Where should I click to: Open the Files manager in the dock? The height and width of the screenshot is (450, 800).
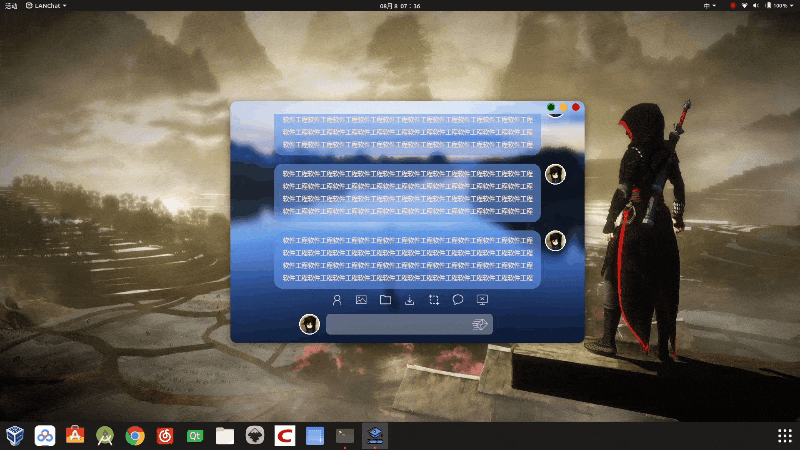click(x=225, y=436)
